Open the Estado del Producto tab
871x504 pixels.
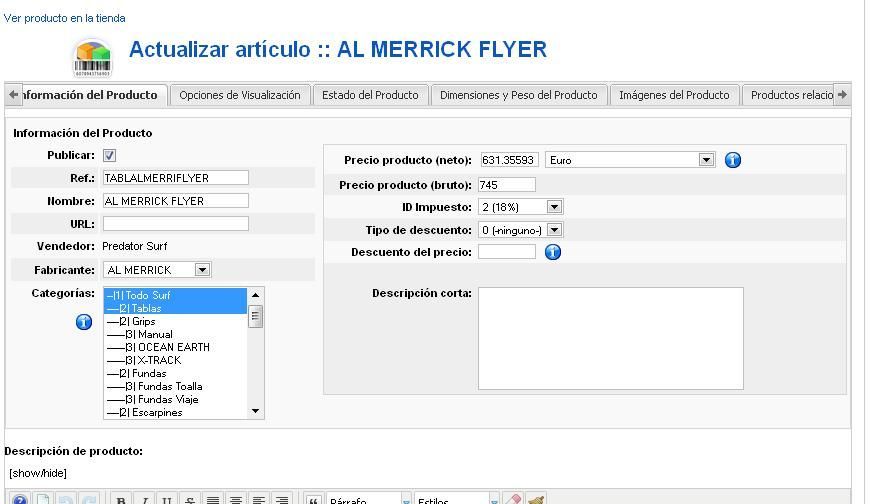(x=371, y=95)
